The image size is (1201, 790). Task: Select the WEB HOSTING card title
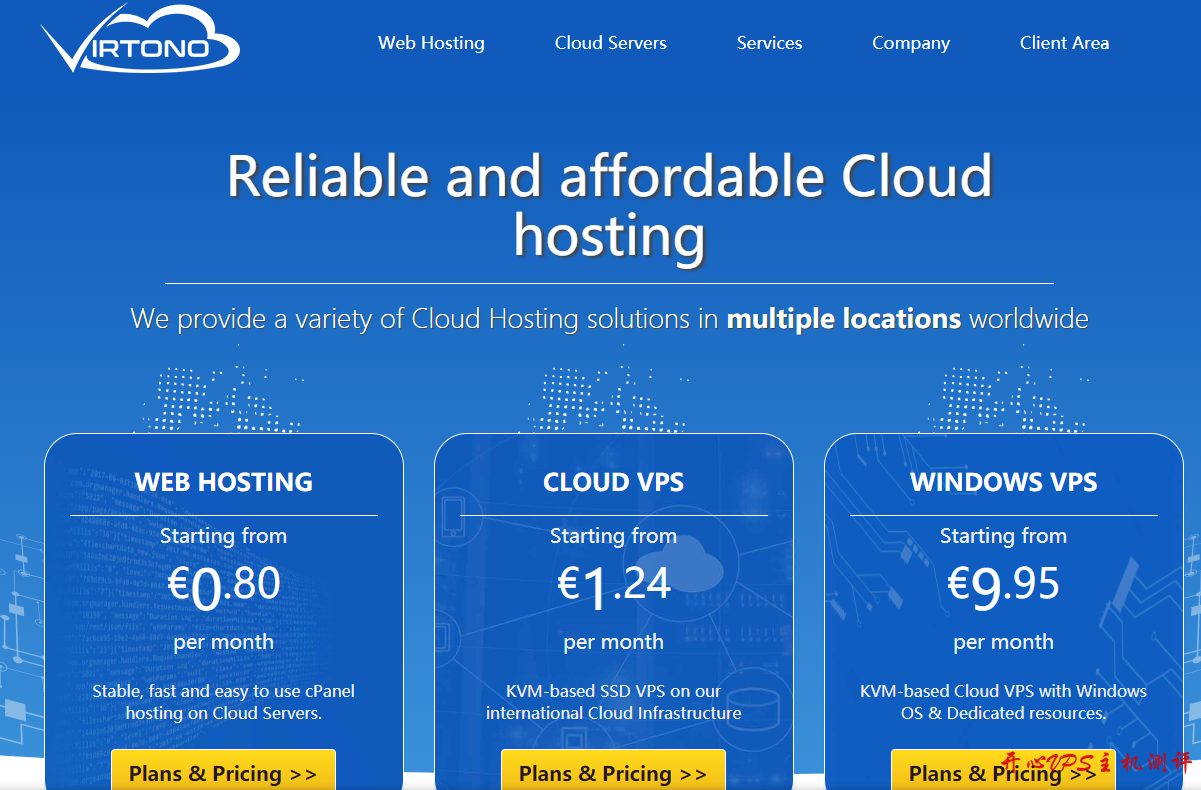pyautogui.click(x=224, y=482)
